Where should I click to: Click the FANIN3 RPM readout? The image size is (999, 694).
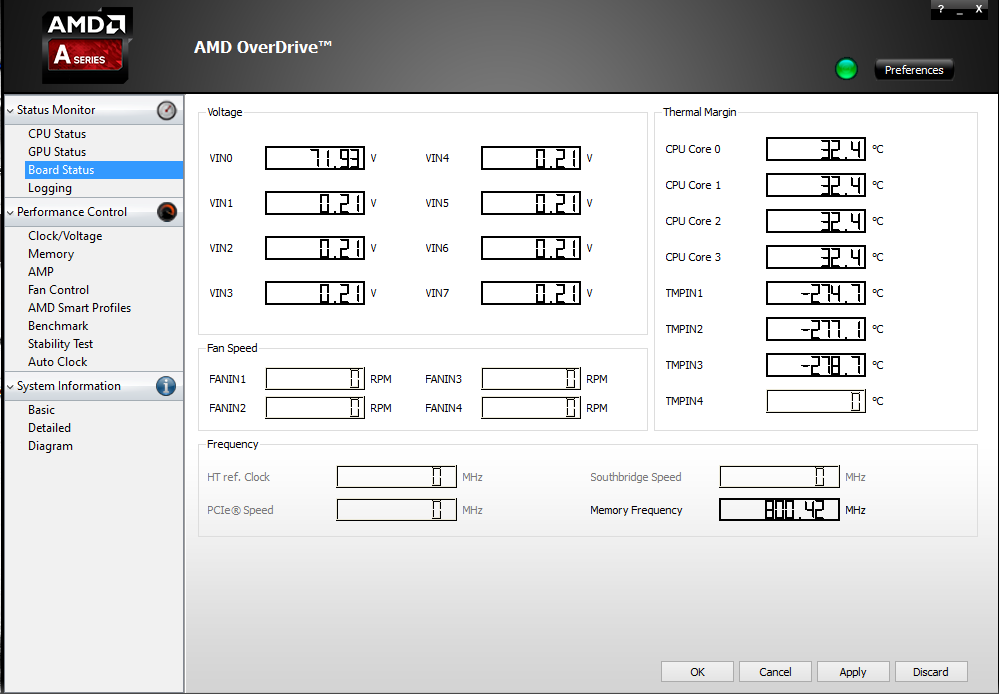pyautogui.click(x=531, y=379)
